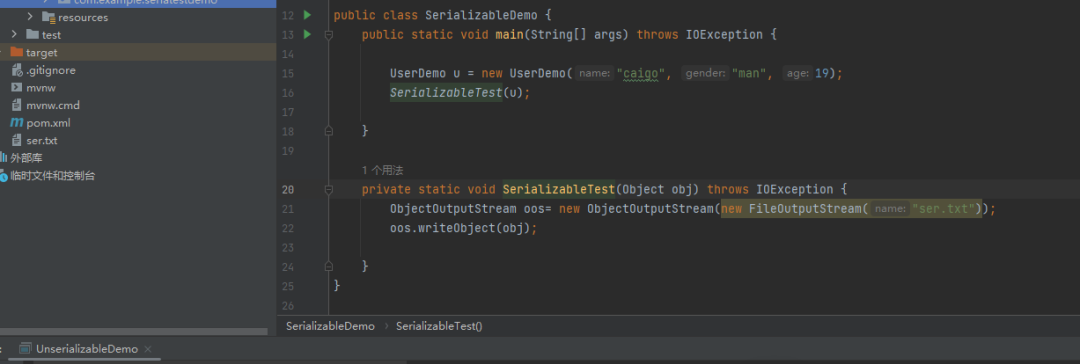Click the SerializableTest() breadcrumb

pos(439,326)
